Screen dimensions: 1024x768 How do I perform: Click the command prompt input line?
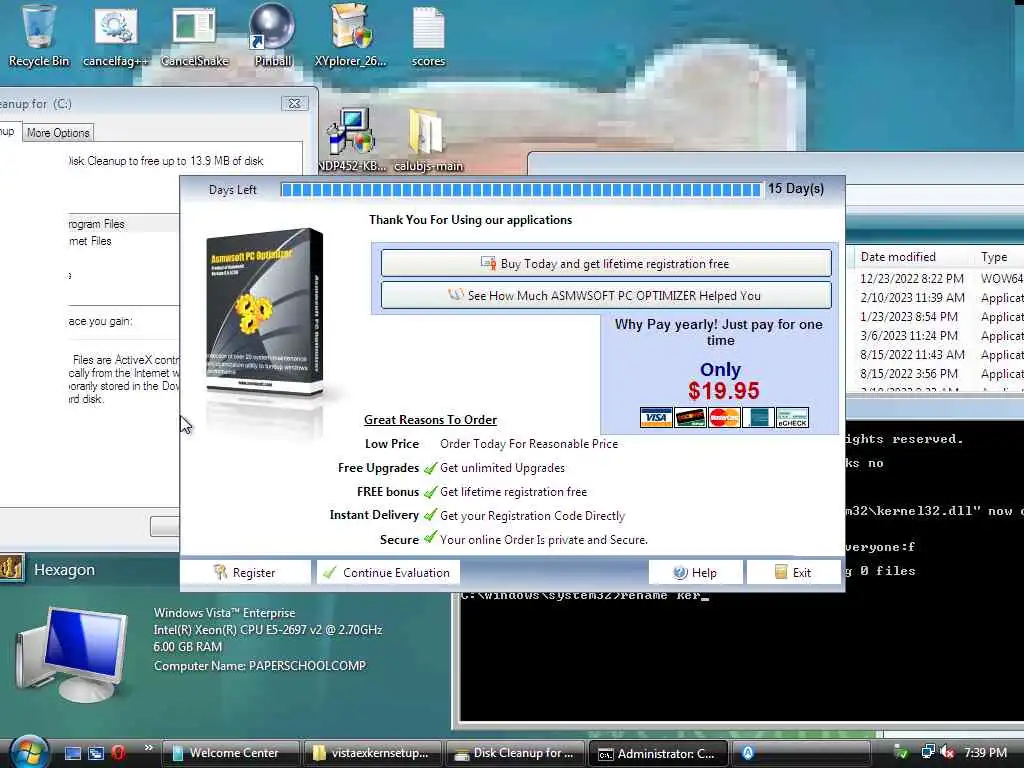[x=584, y=595]
